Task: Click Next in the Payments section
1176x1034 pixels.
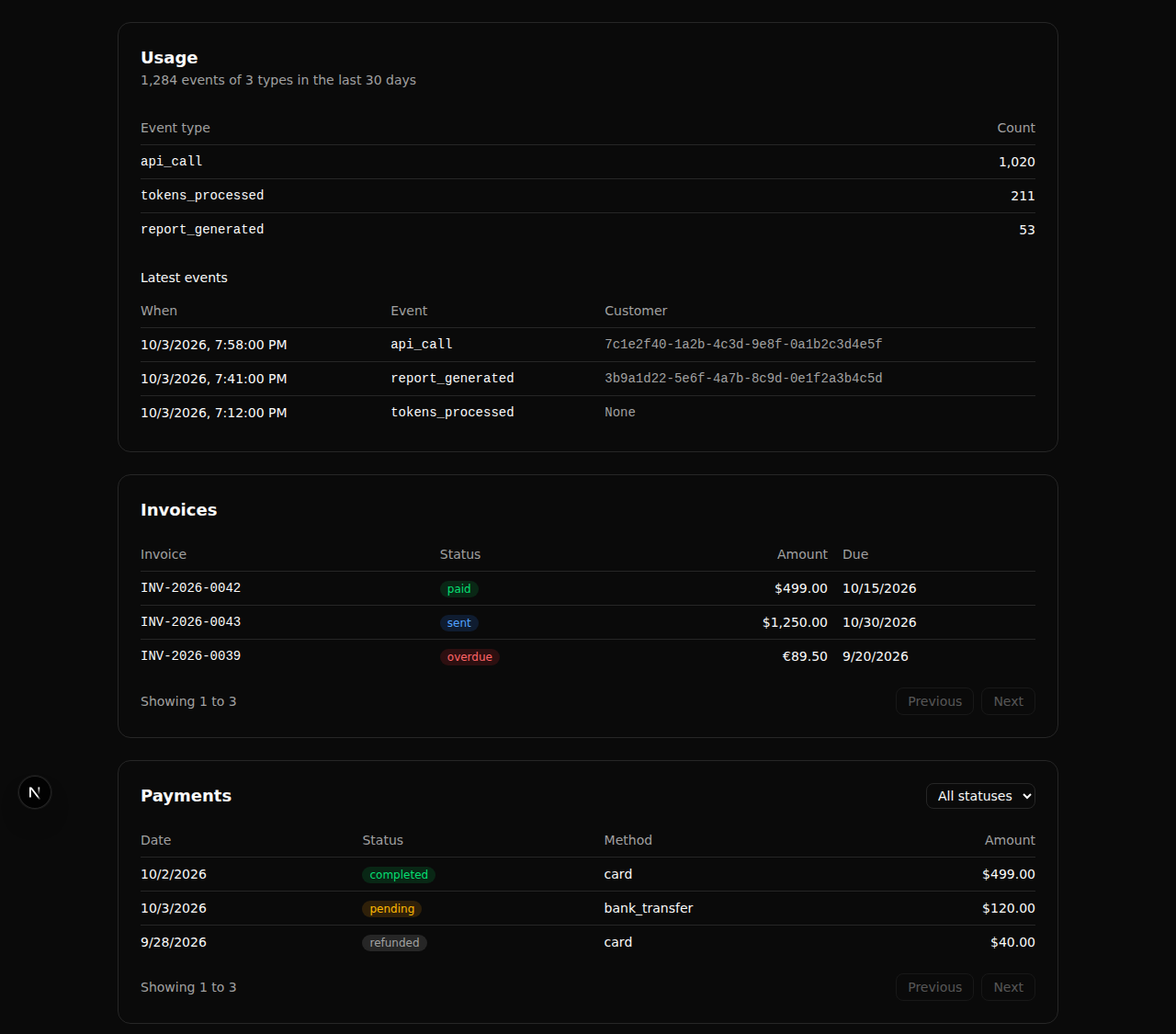Action: (x=1008, y=987)
